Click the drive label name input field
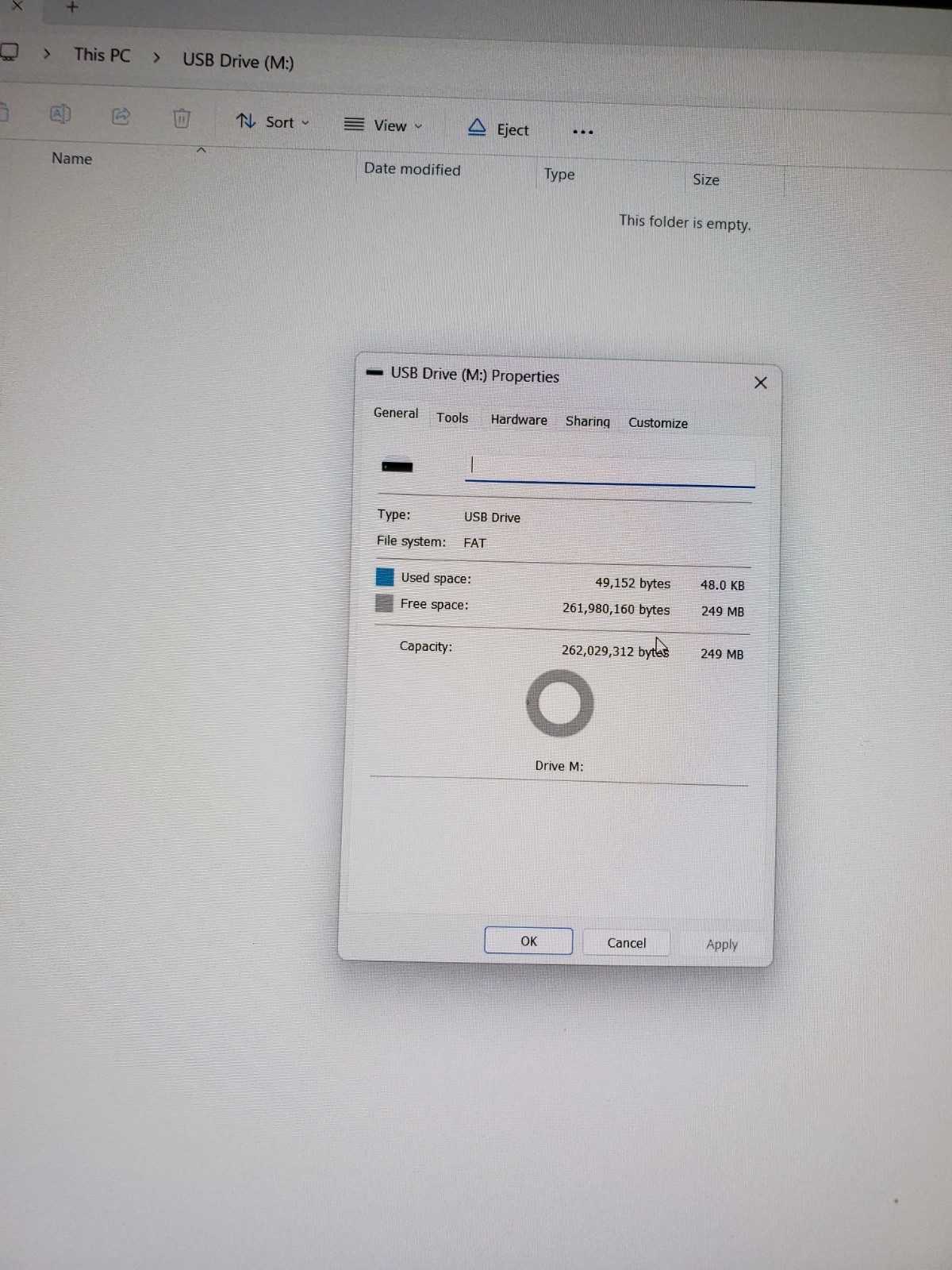Screen dimensions: 952x1270 pyautogui.click(x=609, y=468)
